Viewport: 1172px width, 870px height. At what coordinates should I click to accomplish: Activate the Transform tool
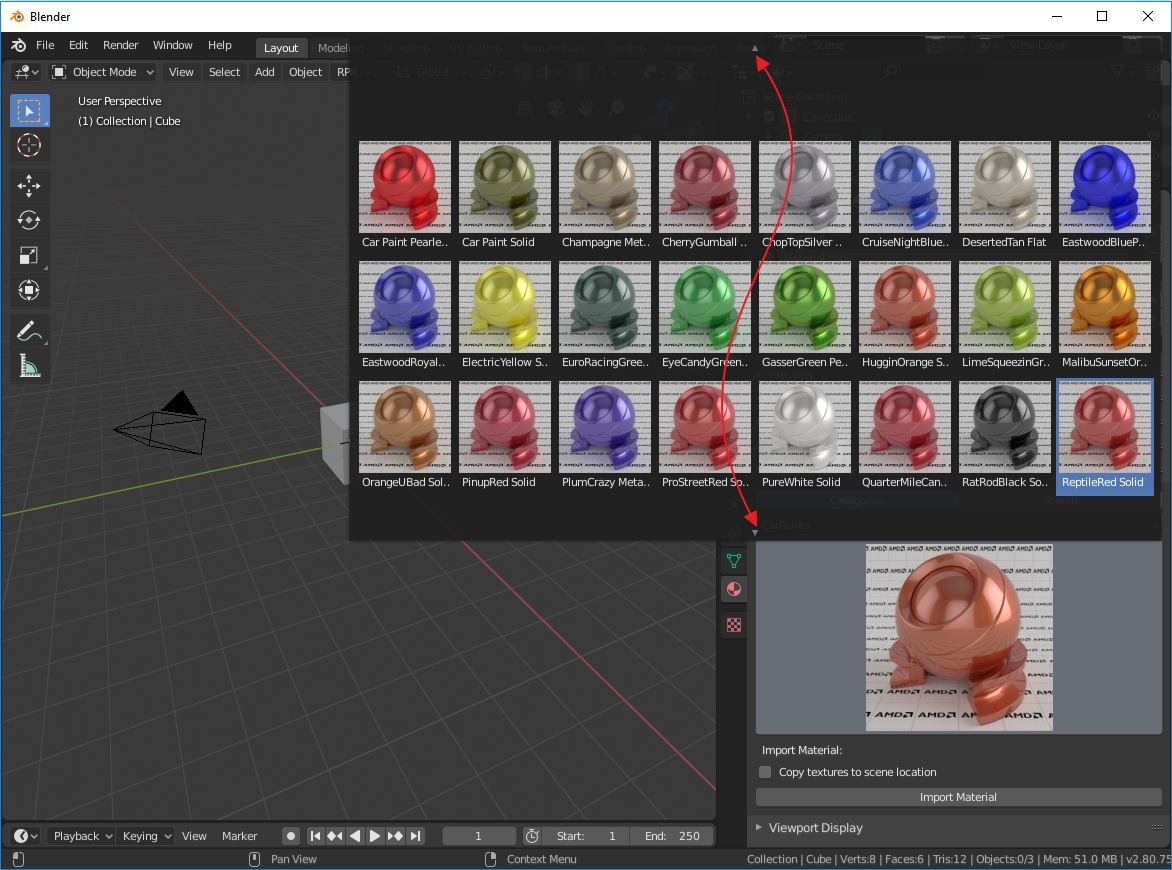[29, 290]
